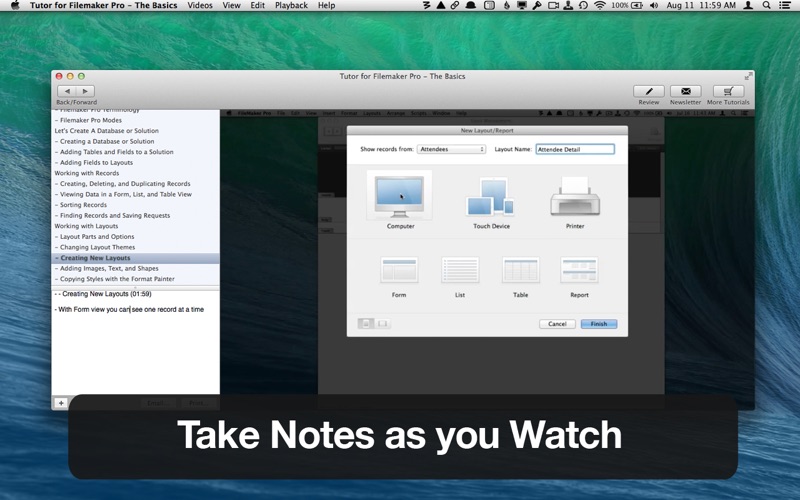Open the Apple menu
Image resolution: width=800 pixels, height=500 pixels.
pos(15,5)
